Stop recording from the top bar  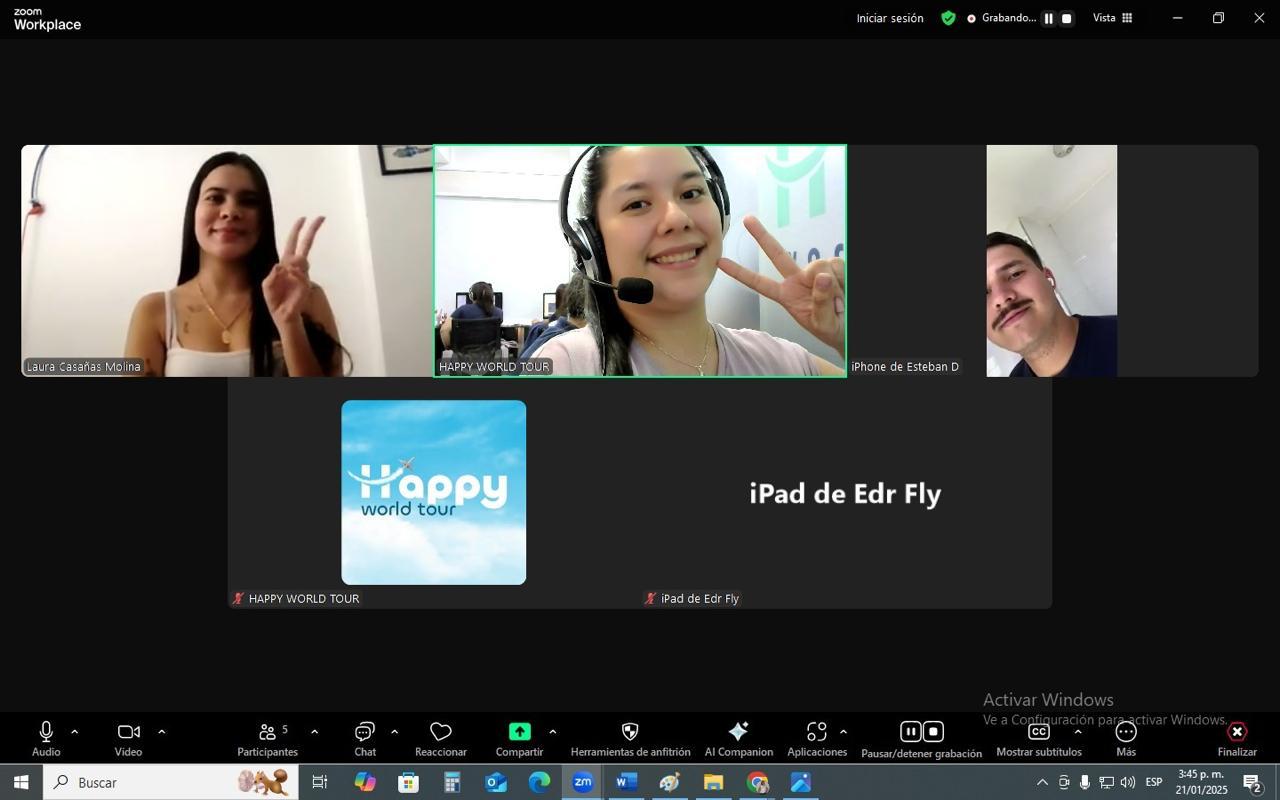click(1067, 18)
